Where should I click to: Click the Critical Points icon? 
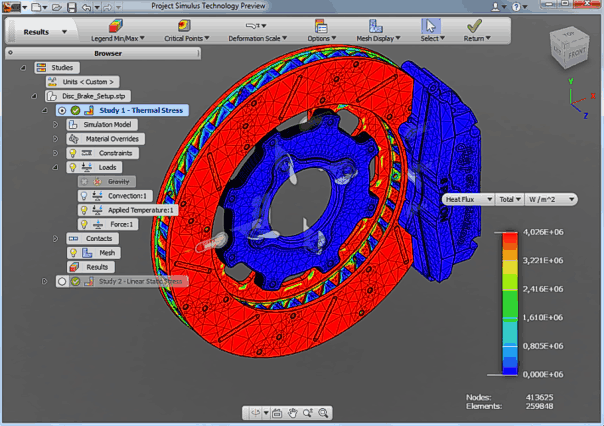point(183,26)
